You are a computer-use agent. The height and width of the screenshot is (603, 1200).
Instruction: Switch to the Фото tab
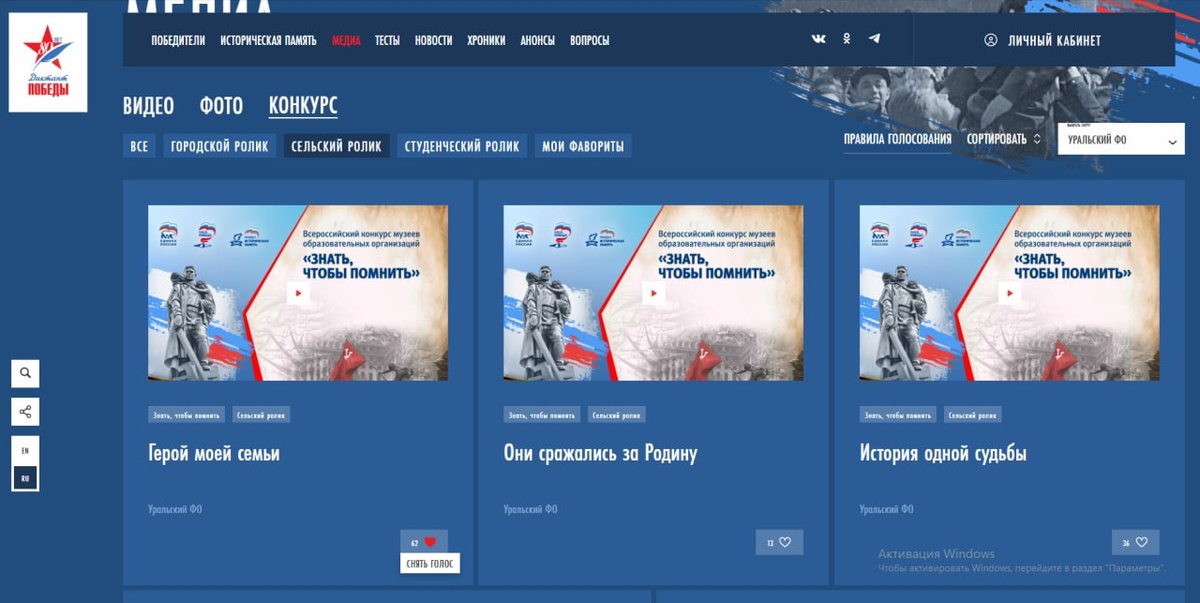pos(221,106)
